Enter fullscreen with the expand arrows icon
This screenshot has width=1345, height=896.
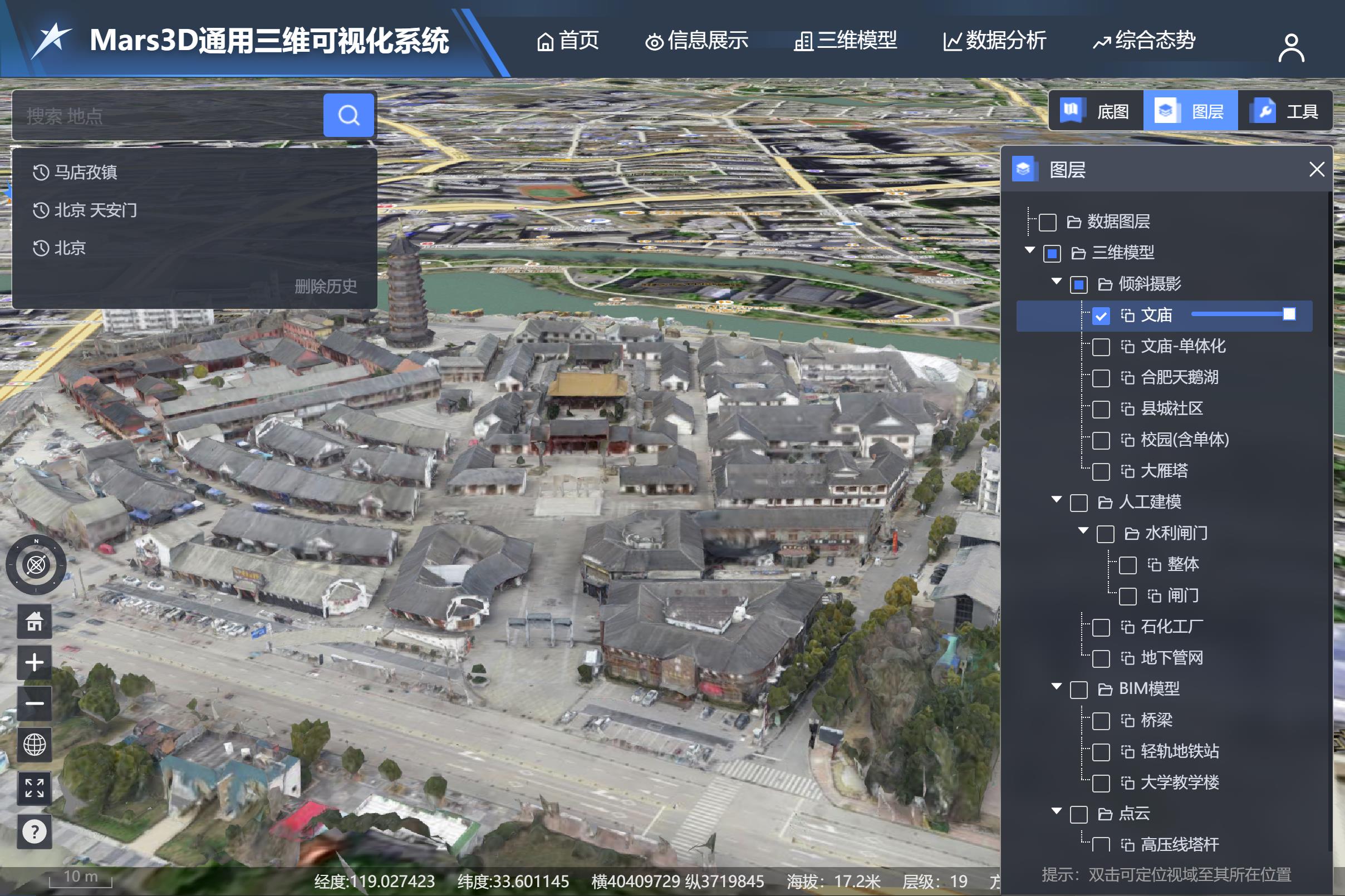point(35,787)
